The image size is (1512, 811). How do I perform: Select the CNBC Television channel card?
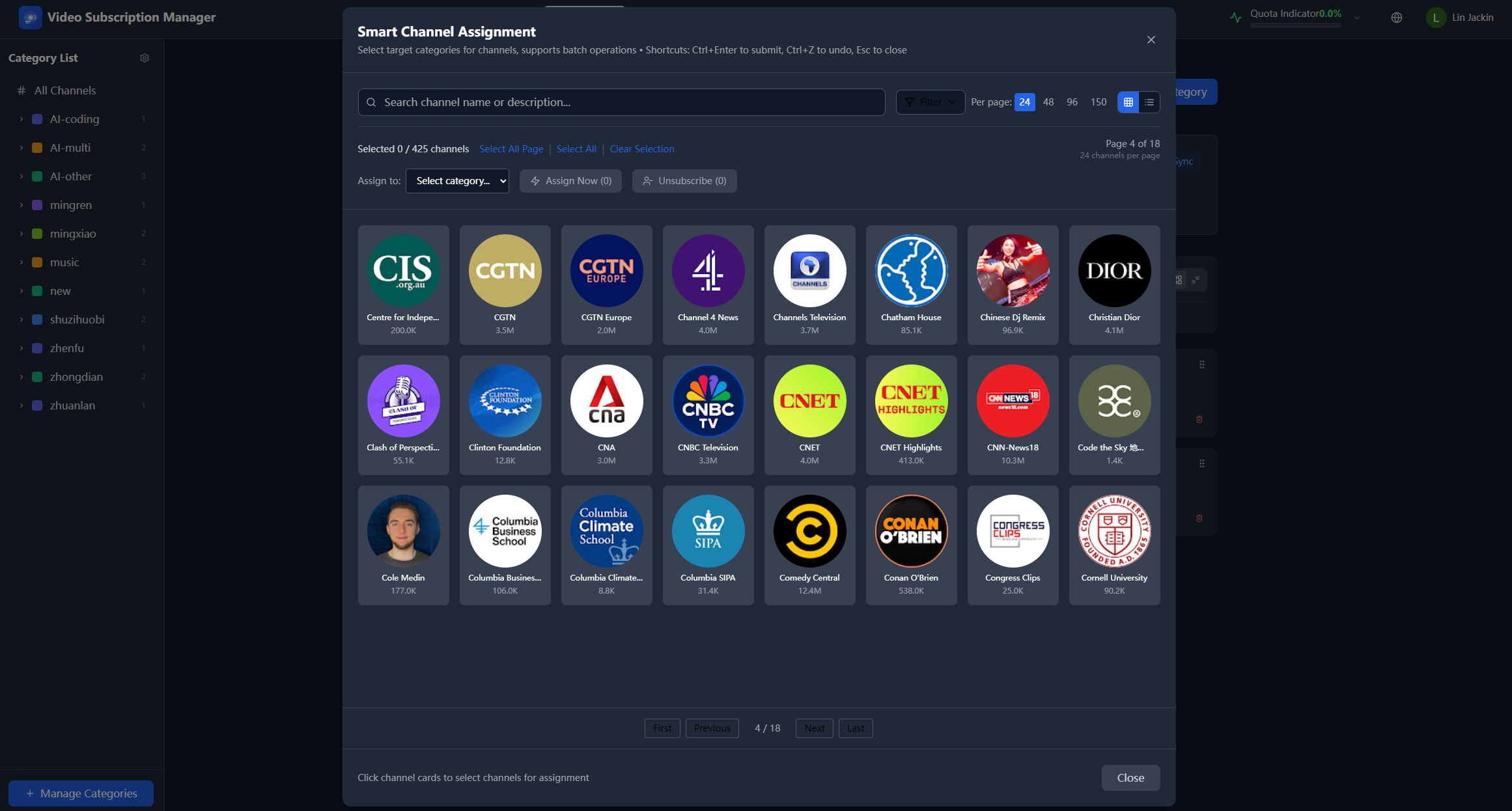(708, 415)
